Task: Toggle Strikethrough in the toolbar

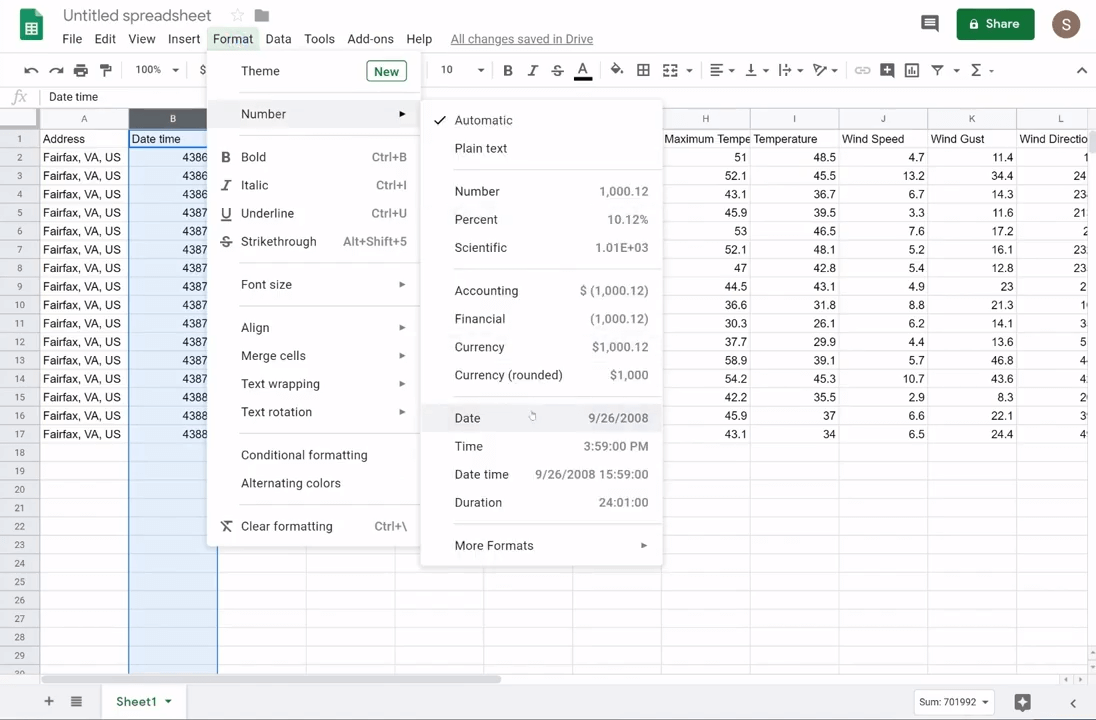Action: (557, 70)
